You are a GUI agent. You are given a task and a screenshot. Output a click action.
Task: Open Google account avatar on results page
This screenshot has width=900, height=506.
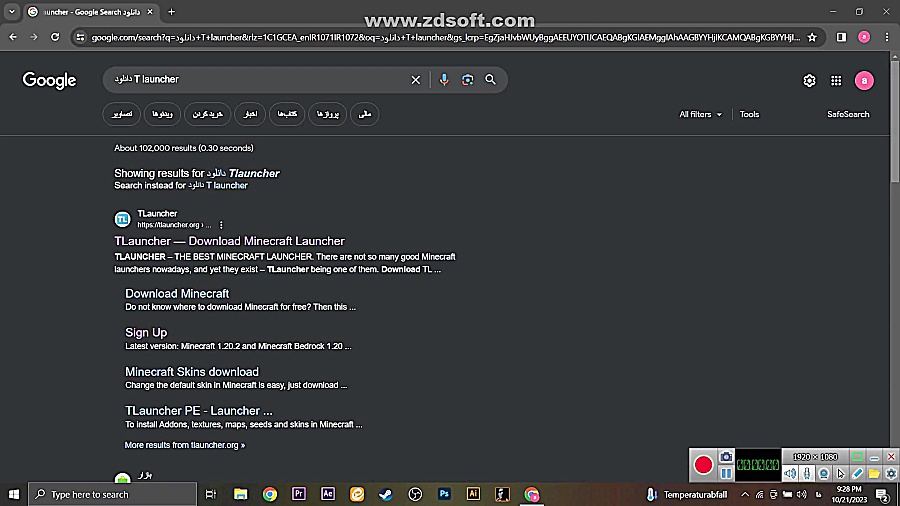(864, 80)
